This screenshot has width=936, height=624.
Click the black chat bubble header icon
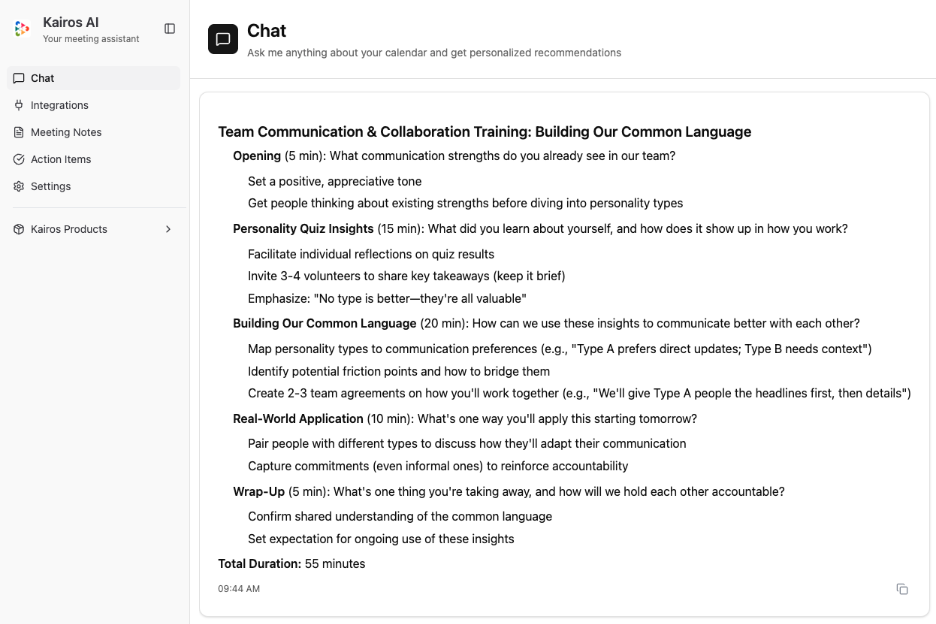[223, 39]
